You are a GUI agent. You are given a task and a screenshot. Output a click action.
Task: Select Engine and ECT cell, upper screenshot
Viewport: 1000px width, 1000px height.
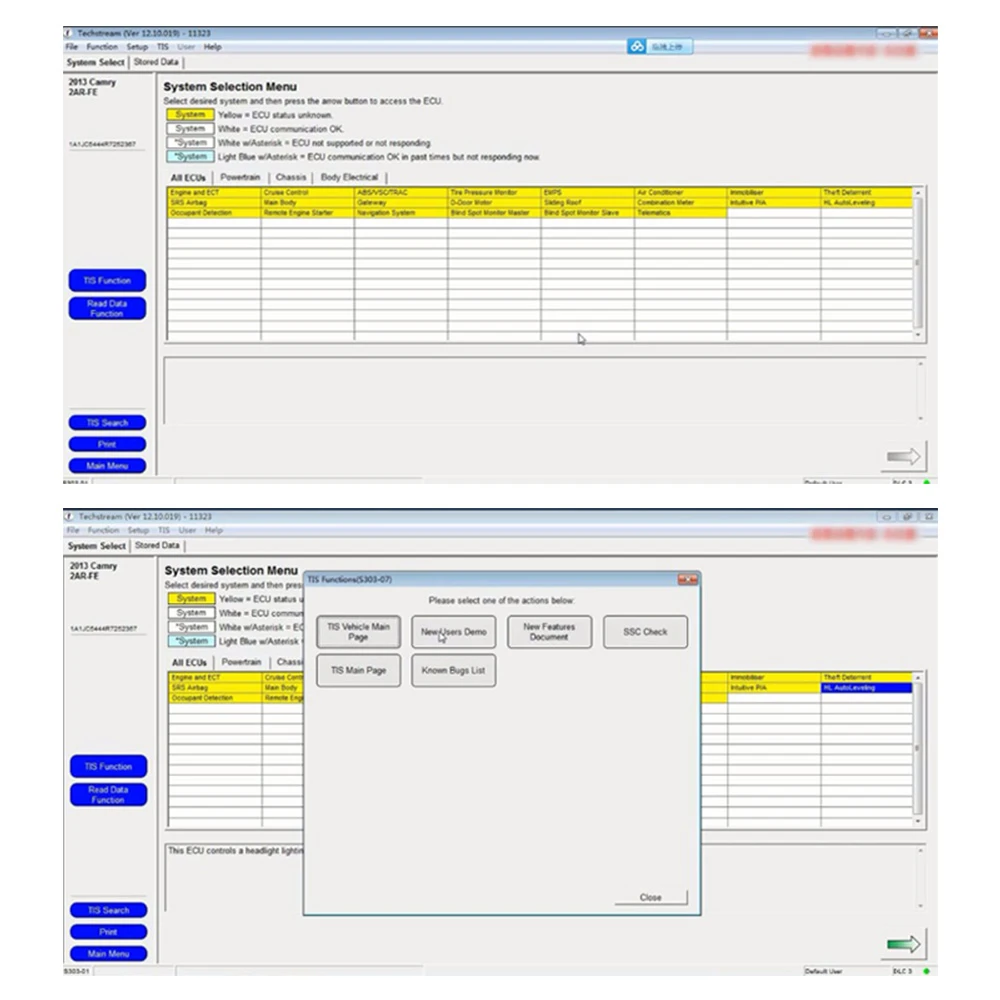pos(214,193)
